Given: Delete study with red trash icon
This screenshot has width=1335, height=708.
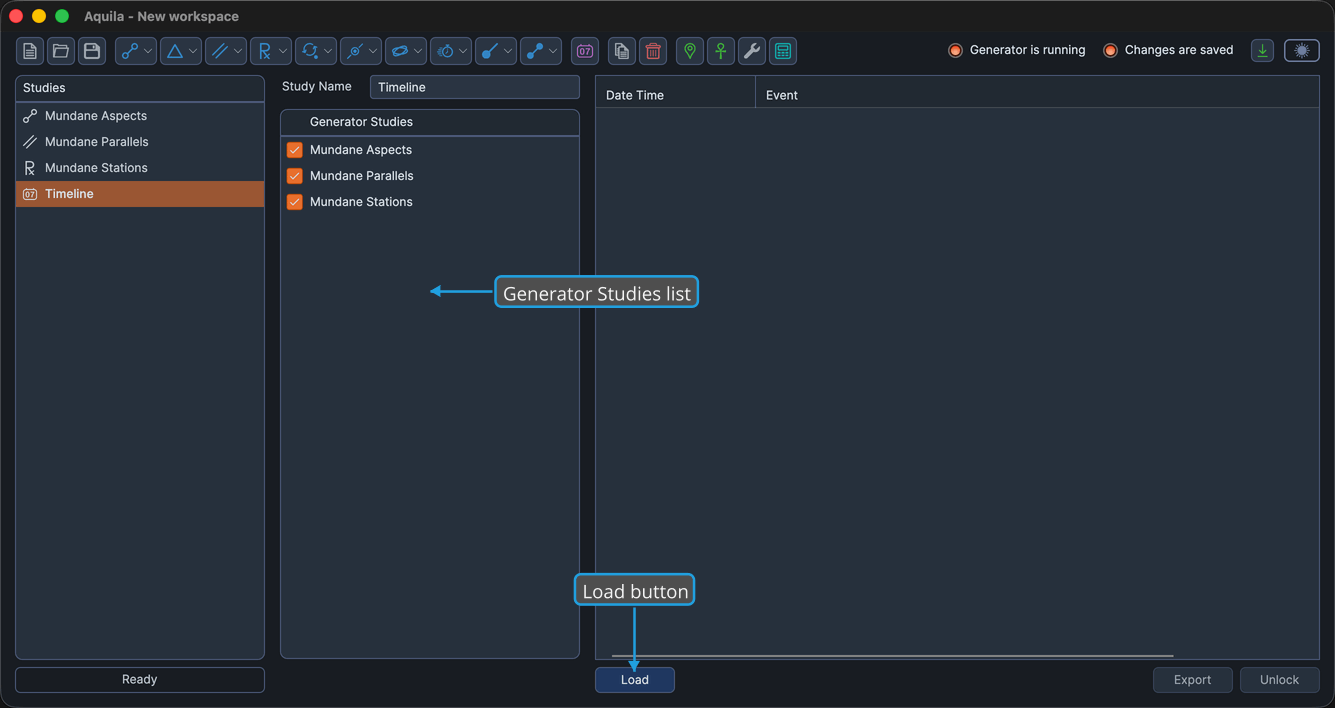Looking at the screenshot, I should coord(653,51).
